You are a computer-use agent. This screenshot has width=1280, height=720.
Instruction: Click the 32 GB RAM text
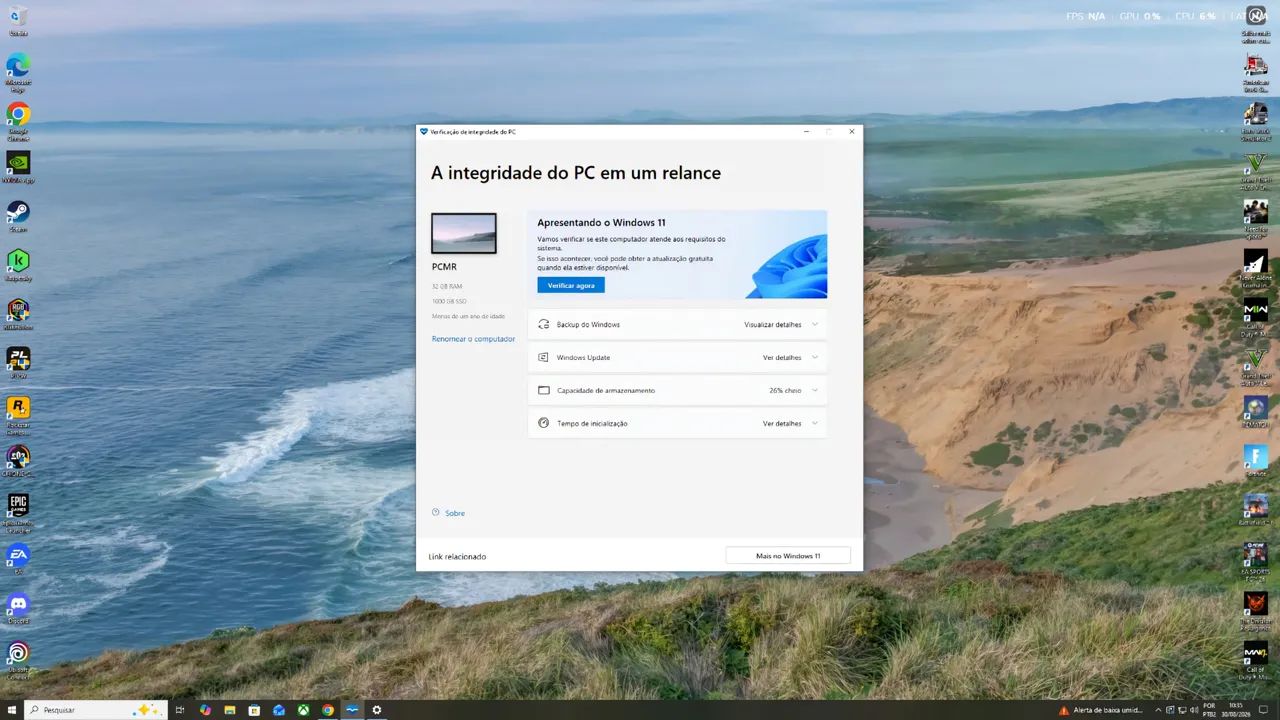point(447,286)
